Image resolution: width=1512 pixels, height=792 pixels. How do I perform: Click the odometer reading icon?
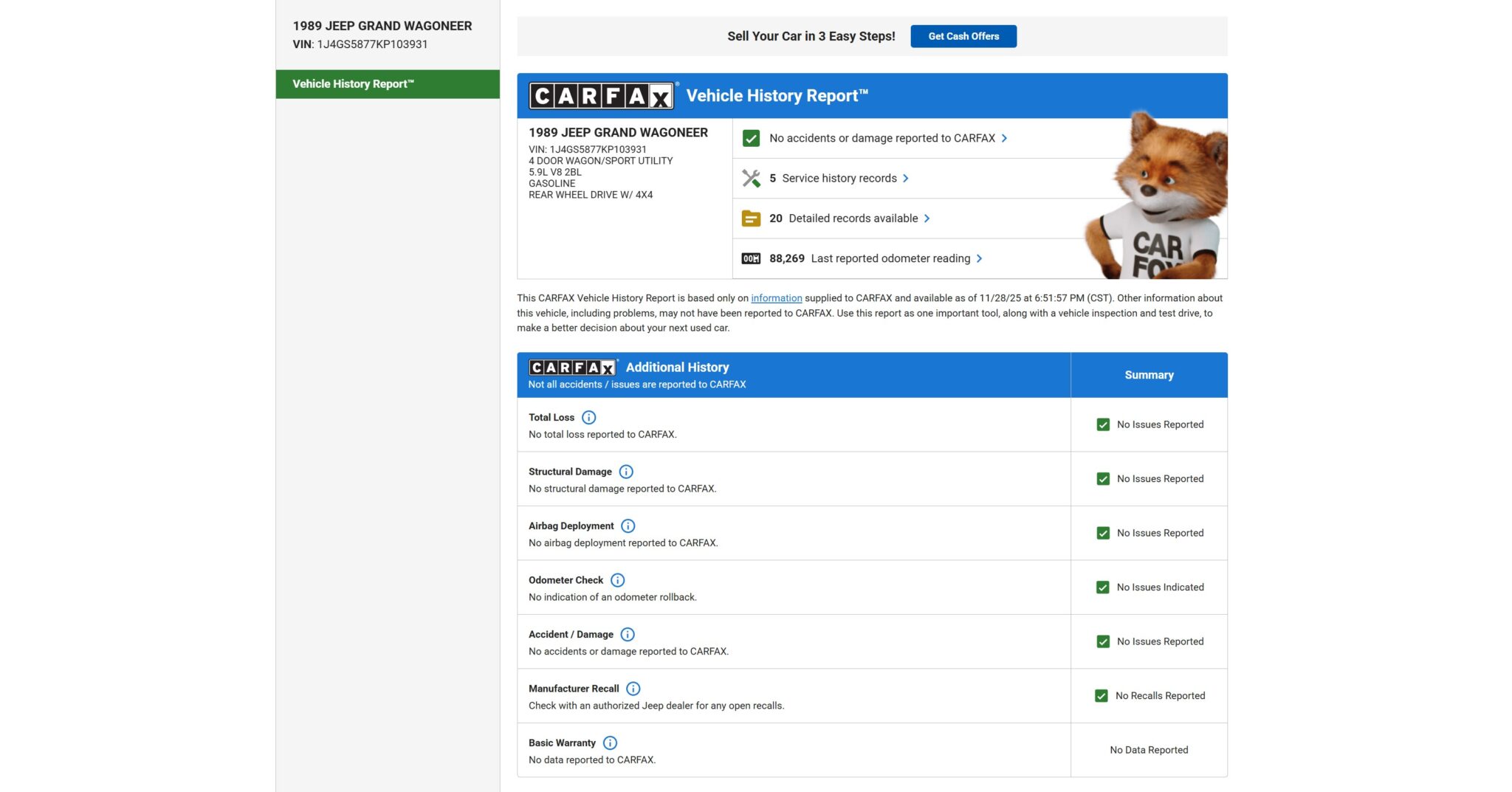pos(751,258)
